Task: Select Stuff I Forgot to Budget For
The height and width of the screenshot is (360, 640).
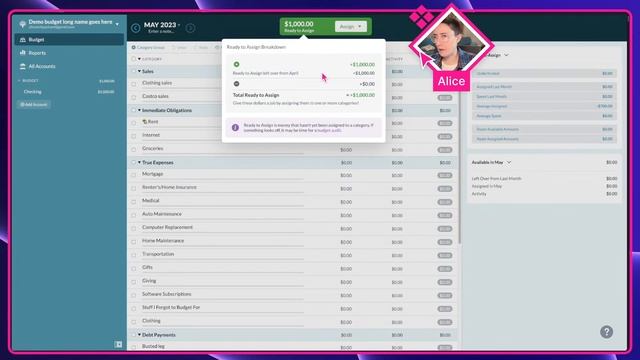Action: (292, 308)
